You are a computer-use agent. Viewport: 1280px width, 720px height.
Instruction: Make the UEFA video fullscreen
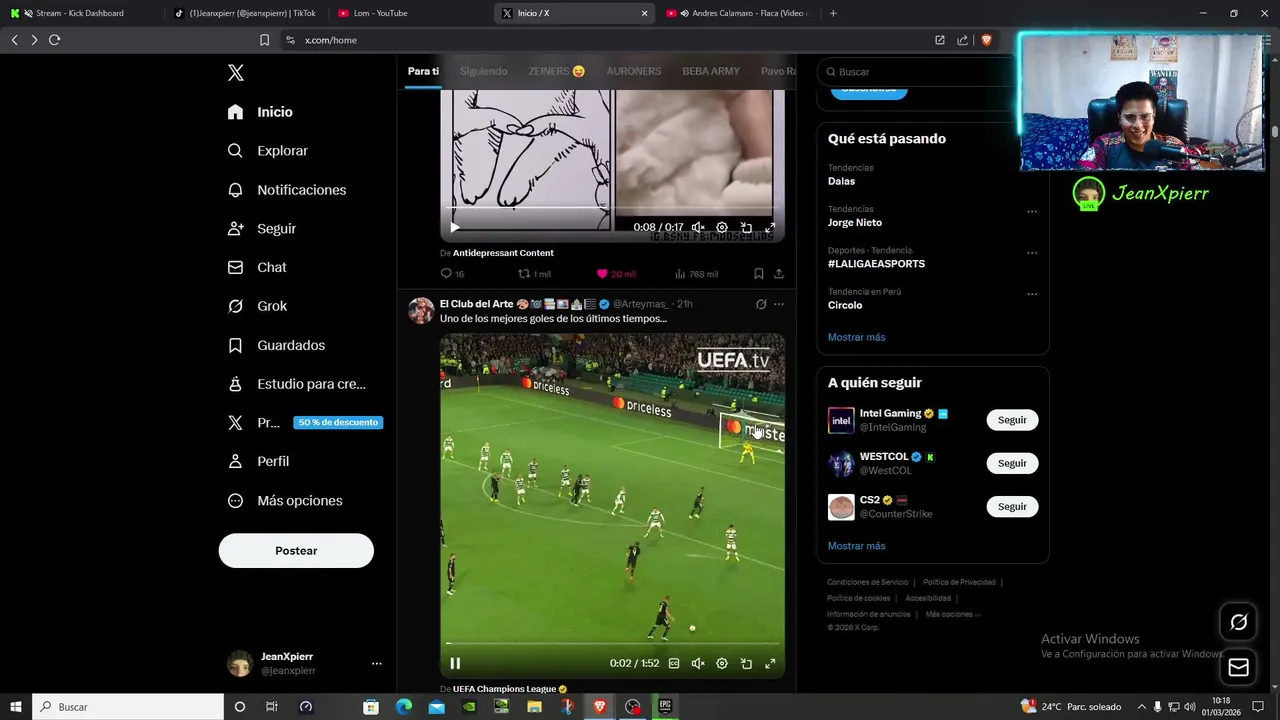tap(770, 663)
